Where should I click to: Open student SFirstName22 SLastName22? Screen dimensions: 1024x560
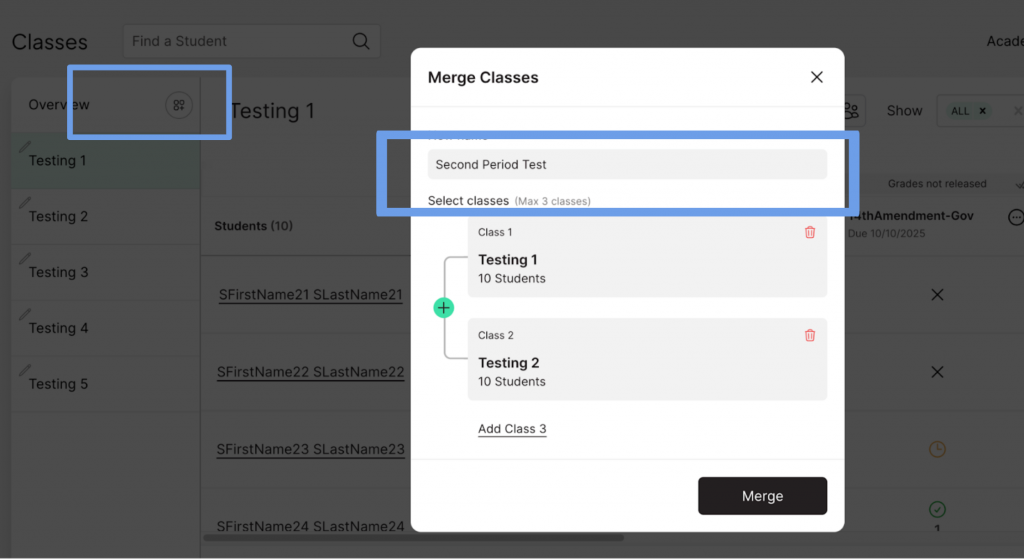[x=310, y=372]
